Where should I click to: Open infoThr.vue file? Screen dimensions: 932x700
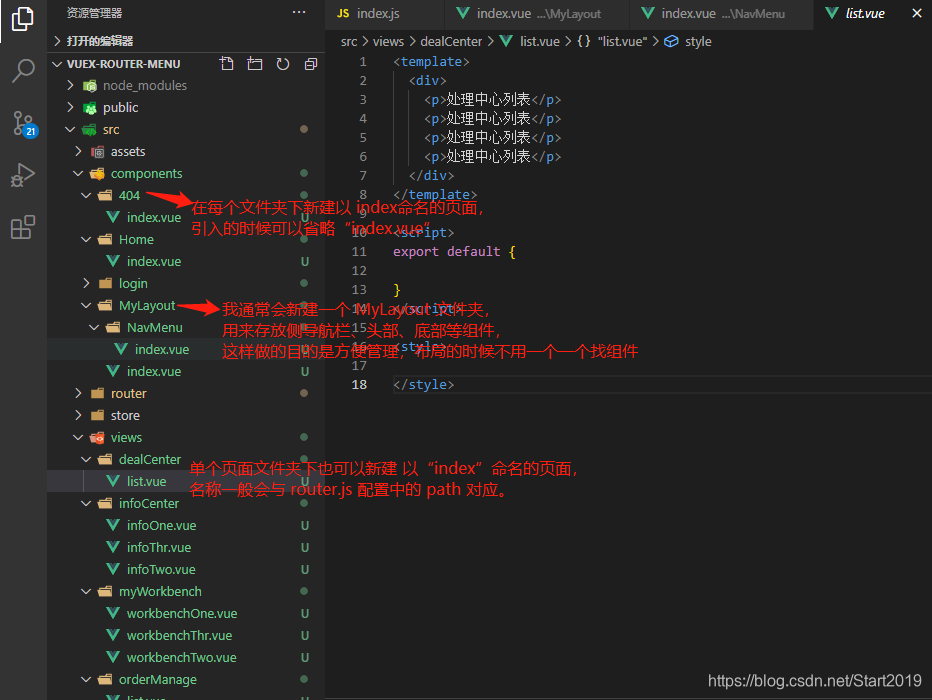point(186,547)
